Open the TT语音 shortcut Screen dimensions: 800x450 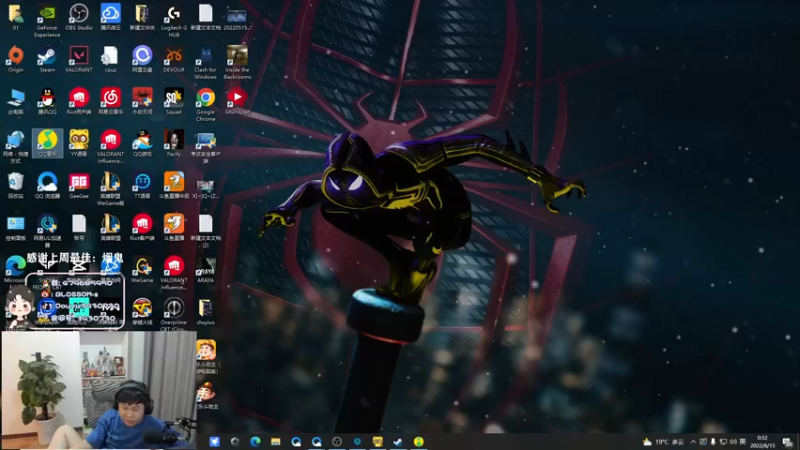coord(142,186)
